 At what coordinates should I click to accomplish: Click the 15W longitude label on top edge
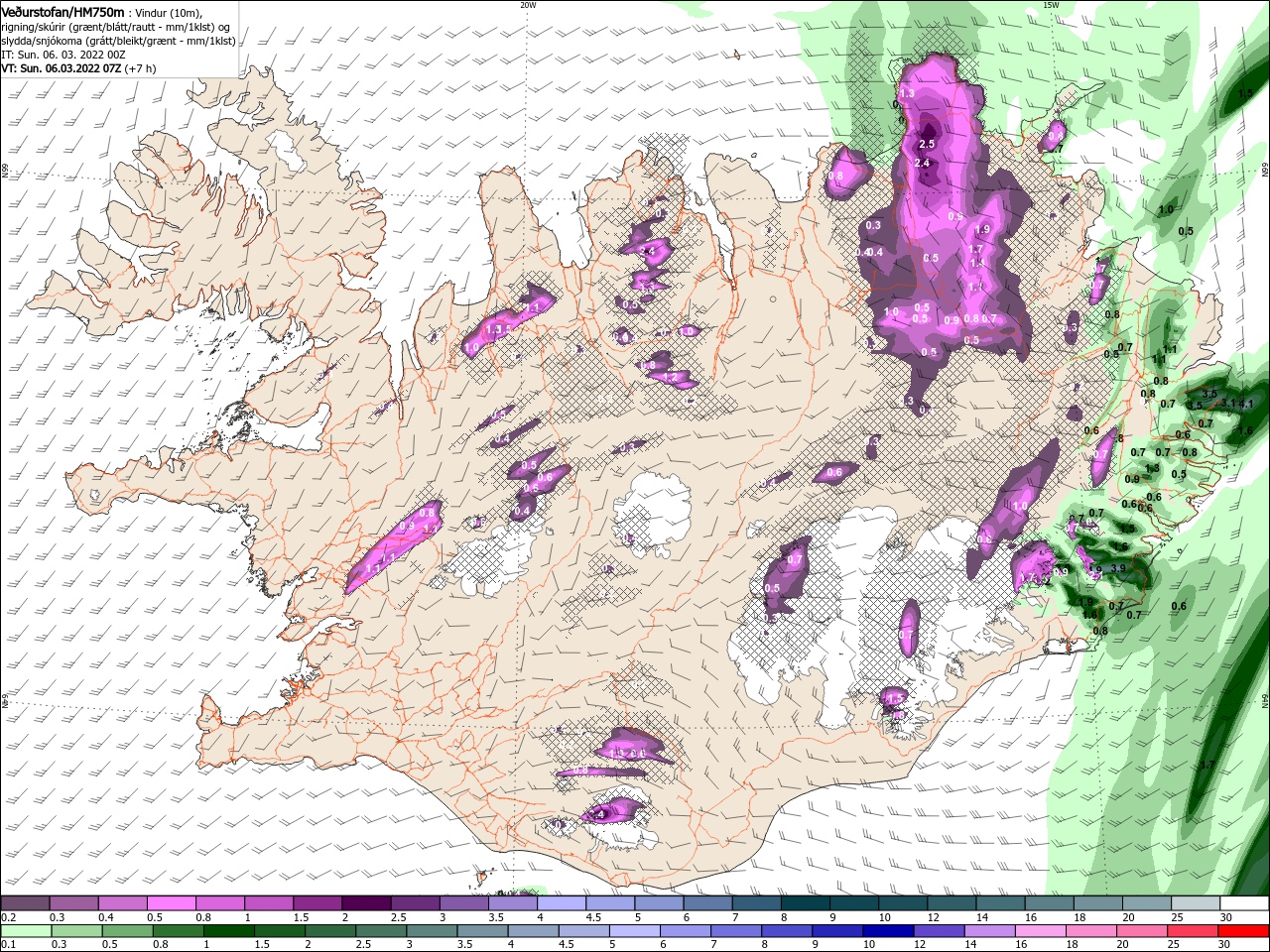pos(1051,5)
